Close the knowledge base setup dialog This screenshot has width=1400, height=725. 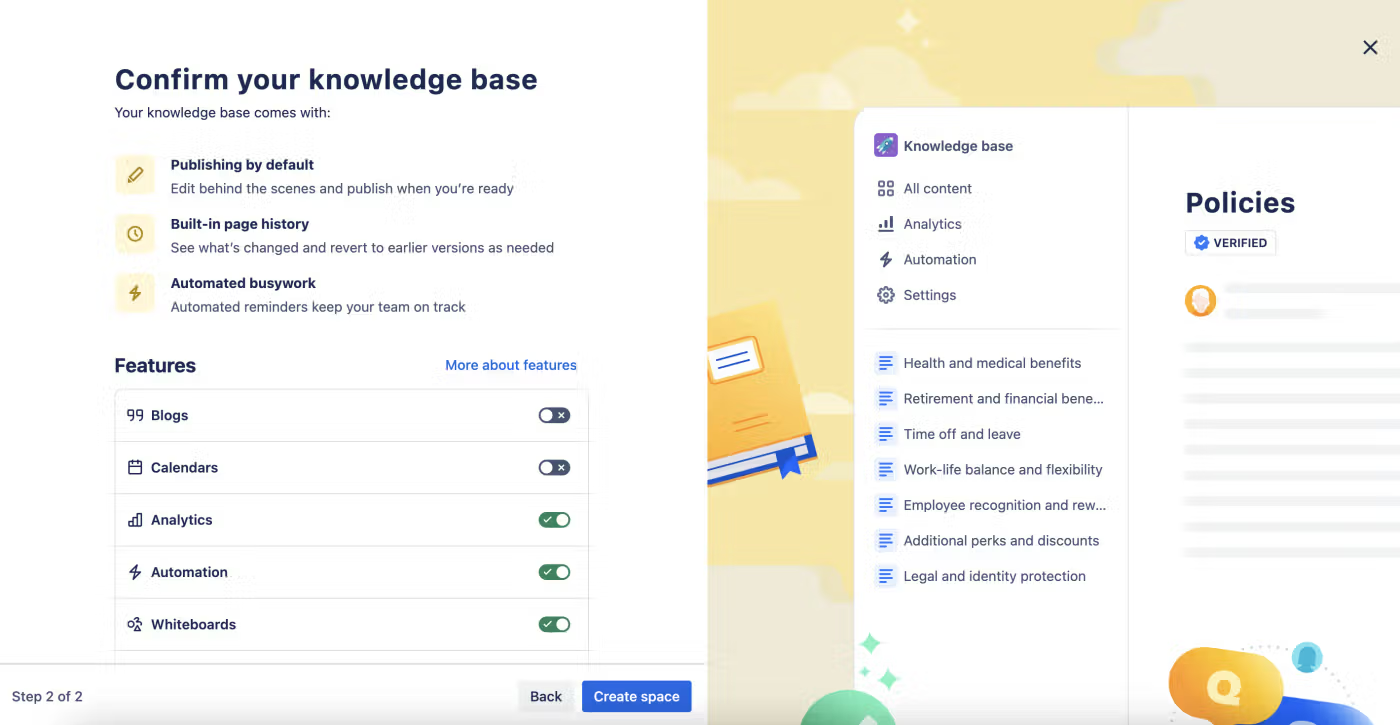(x=1370, y=47)
